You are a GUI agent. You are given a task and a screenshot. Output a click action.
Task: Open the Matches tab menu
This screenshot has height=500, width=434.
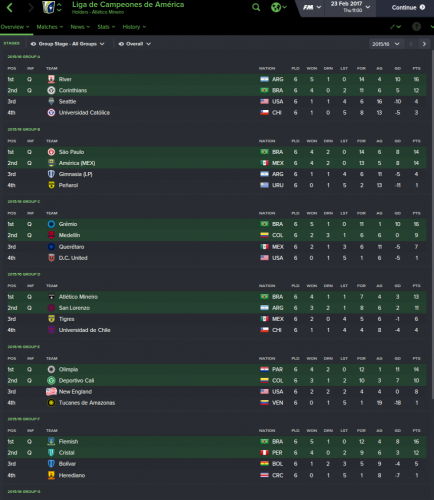point(50,27)
